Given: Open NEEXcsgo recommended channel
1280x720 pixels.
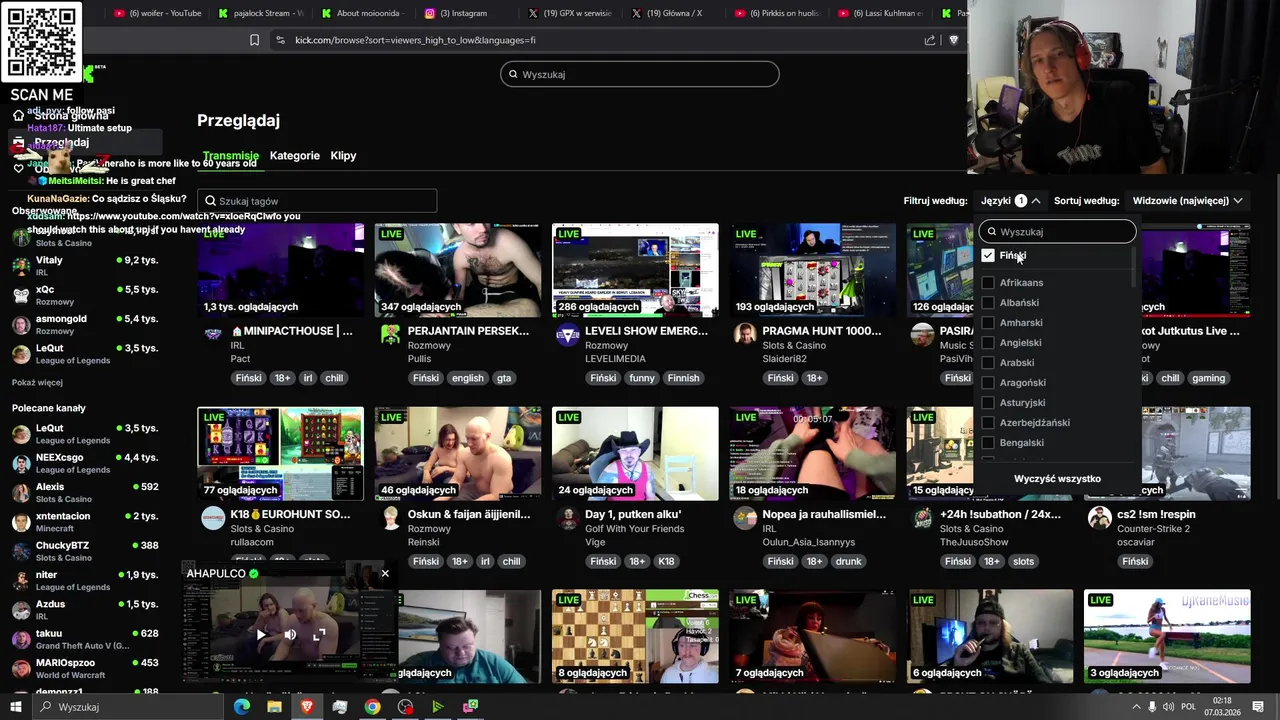Looking at the screenshot, I should [85, 463].
